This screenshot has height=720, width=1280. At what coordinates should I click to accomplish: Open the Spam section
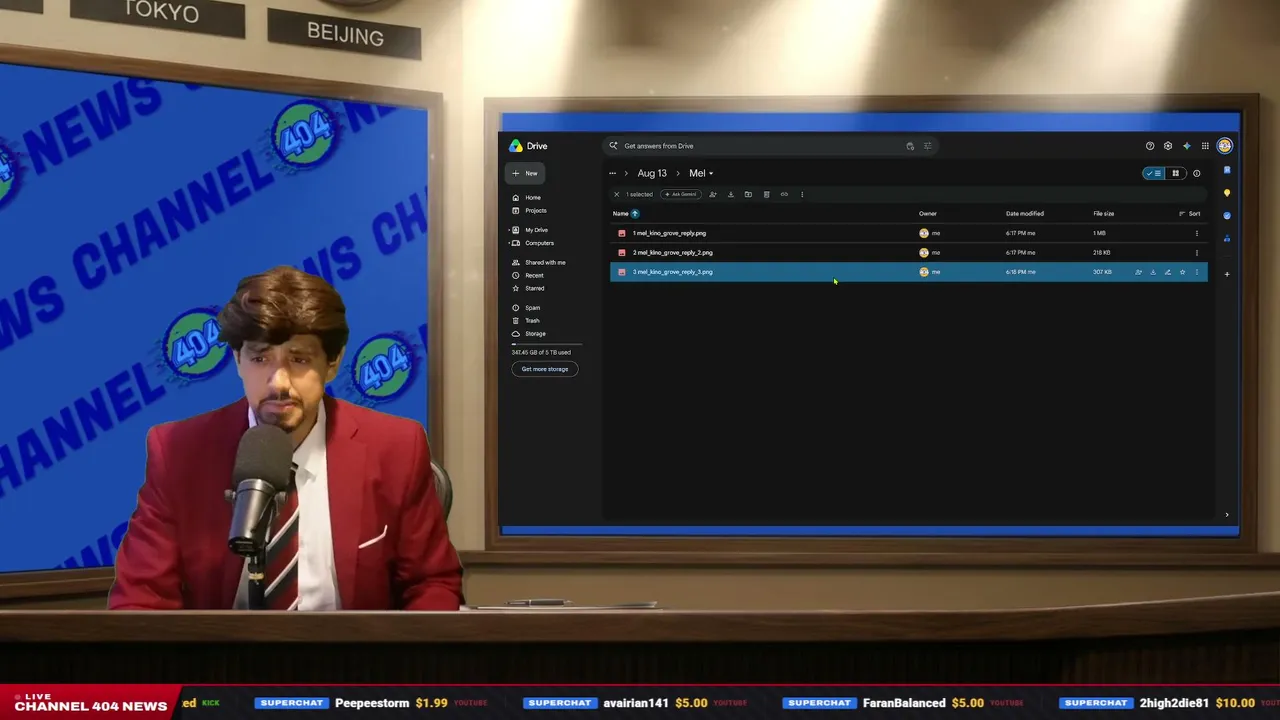pos(526,308)
